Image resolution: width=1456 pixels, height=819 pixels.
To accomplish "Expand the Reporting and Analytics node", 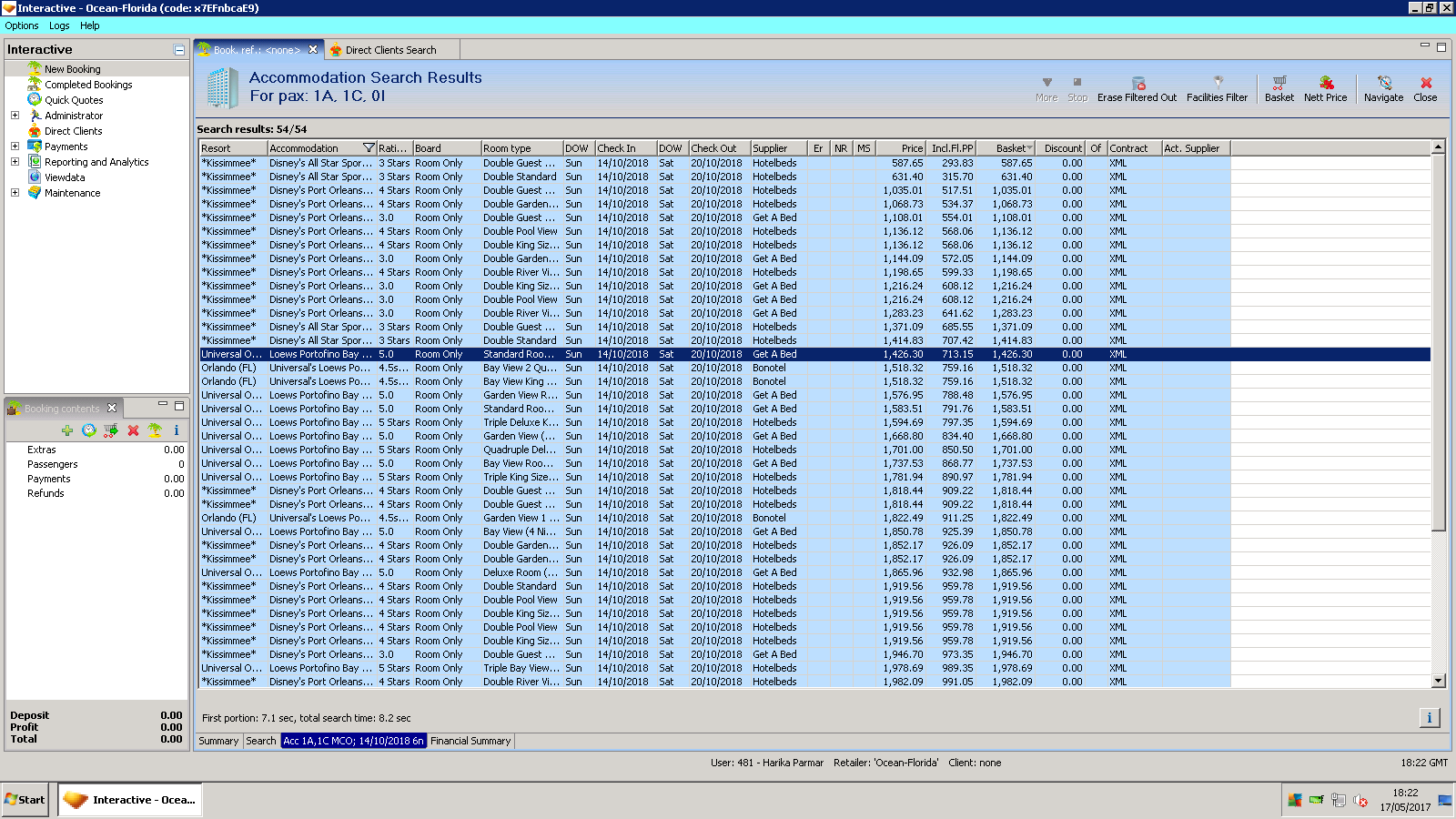I will [x=15, y=162].
